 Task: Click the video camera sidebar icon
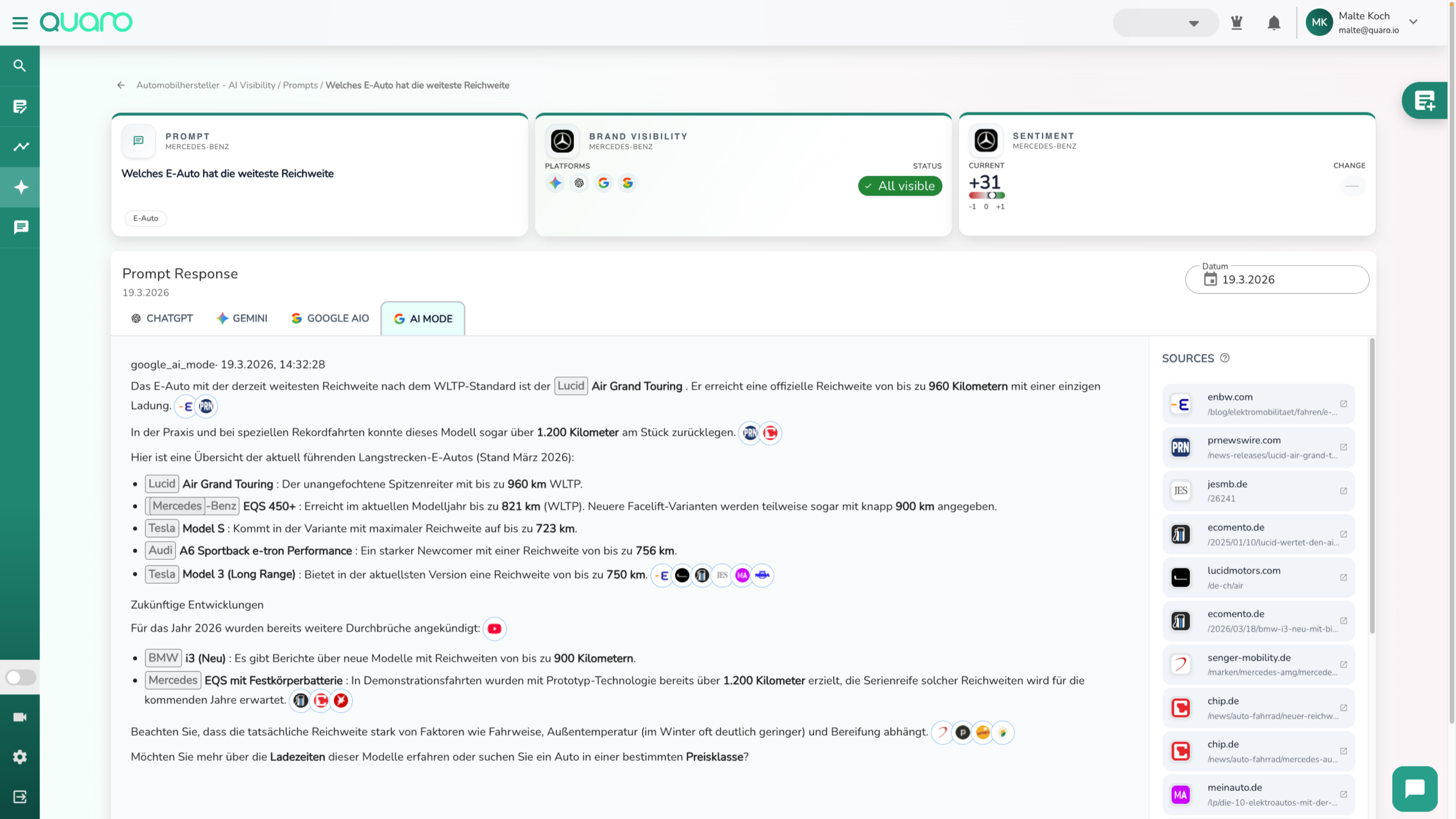[20, 717]
